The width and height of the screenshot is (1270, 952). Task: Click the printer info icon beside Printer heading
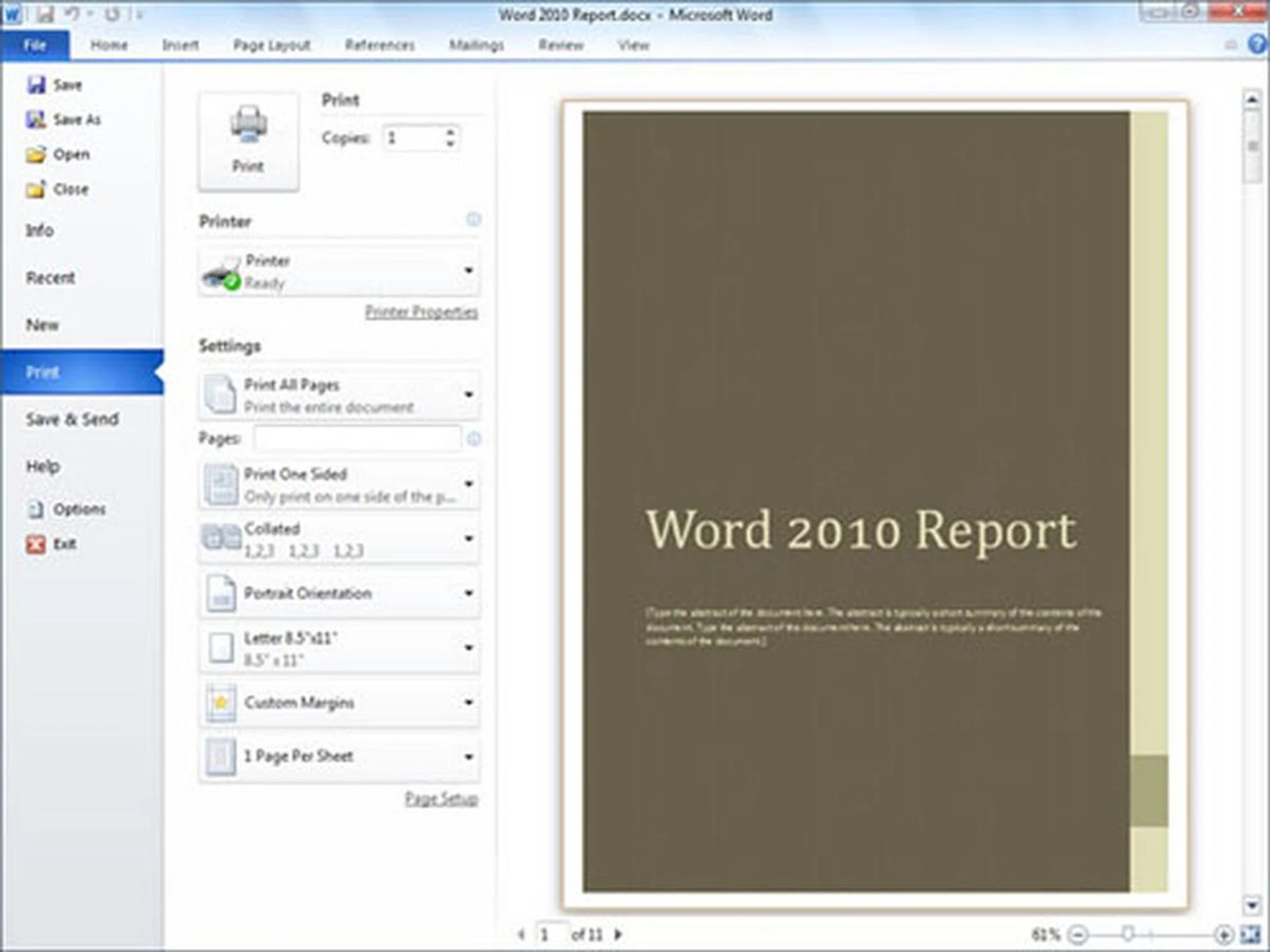[x=473, y=219]
